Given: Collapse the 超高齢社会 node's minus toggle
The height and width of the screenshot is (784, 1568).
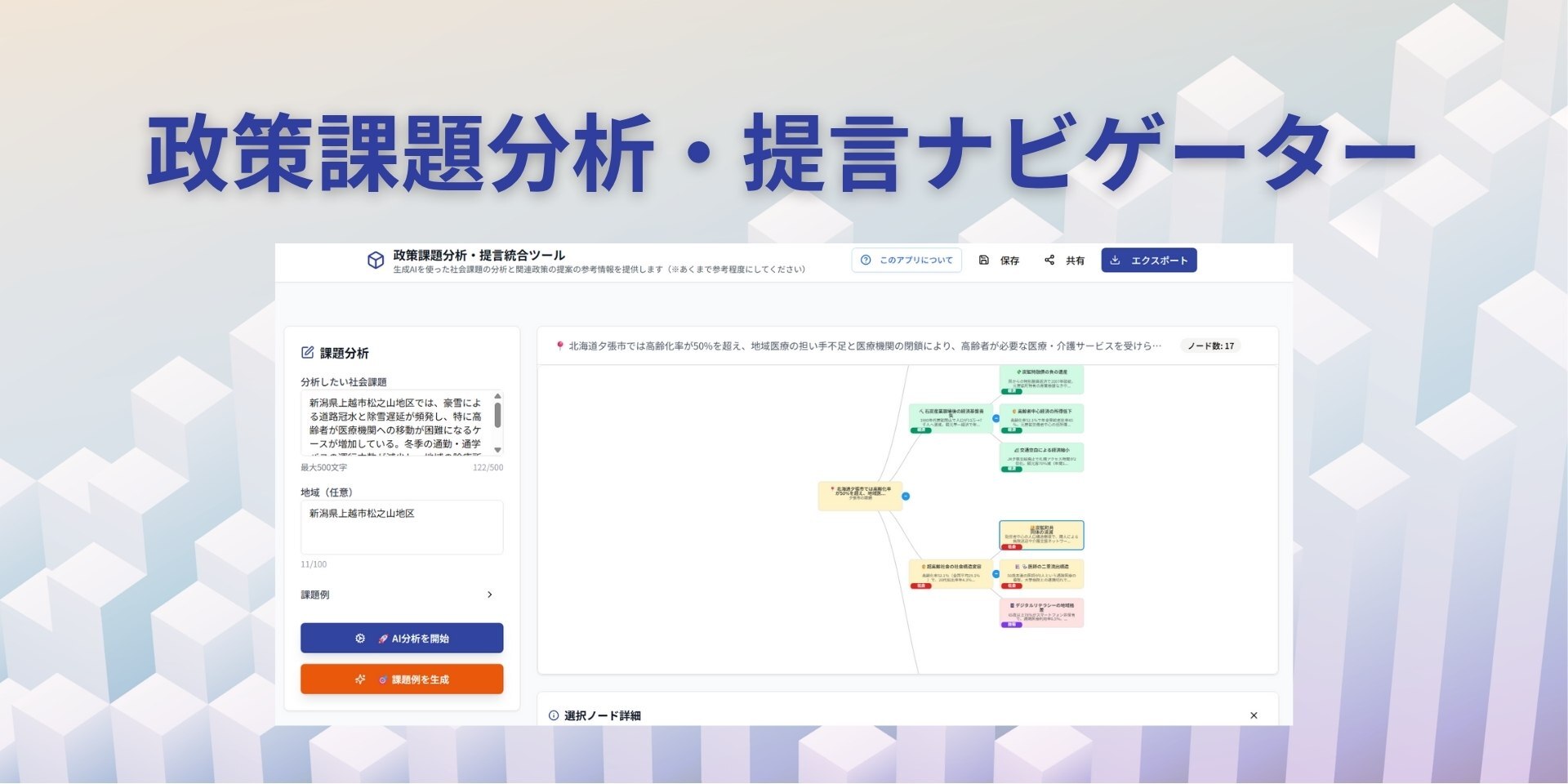Looking at the screenshot, I should tap(996, 574).
